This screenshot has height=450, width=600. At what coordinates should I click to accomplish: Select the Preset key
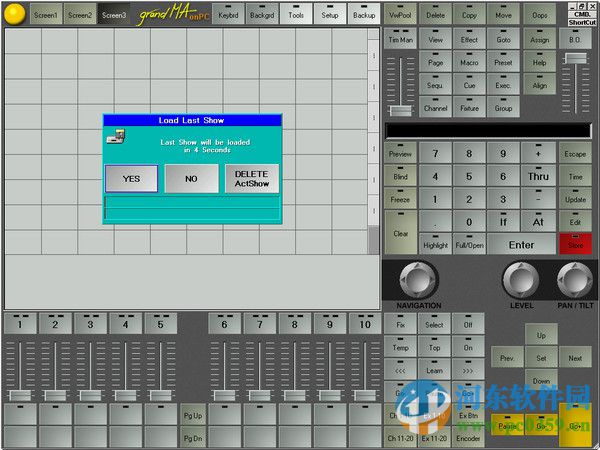point(503,62)
